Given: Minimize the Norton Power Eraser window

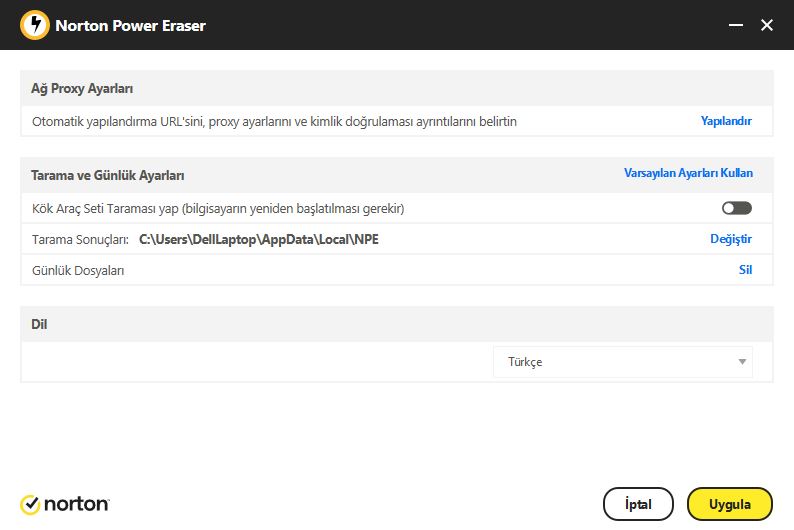Looking at the screenshot, I should click(736, 25).
